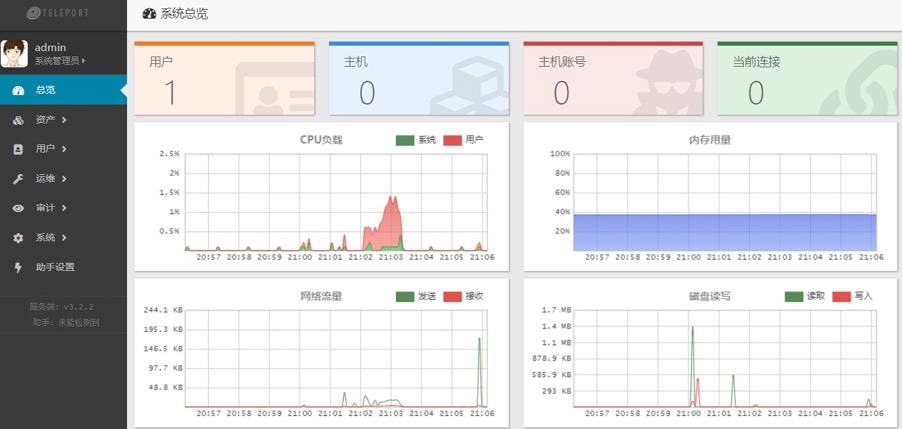Click the 244.1 KB axis label
Image resolution: width=902 pixels, height=429 pixels.
164,310
